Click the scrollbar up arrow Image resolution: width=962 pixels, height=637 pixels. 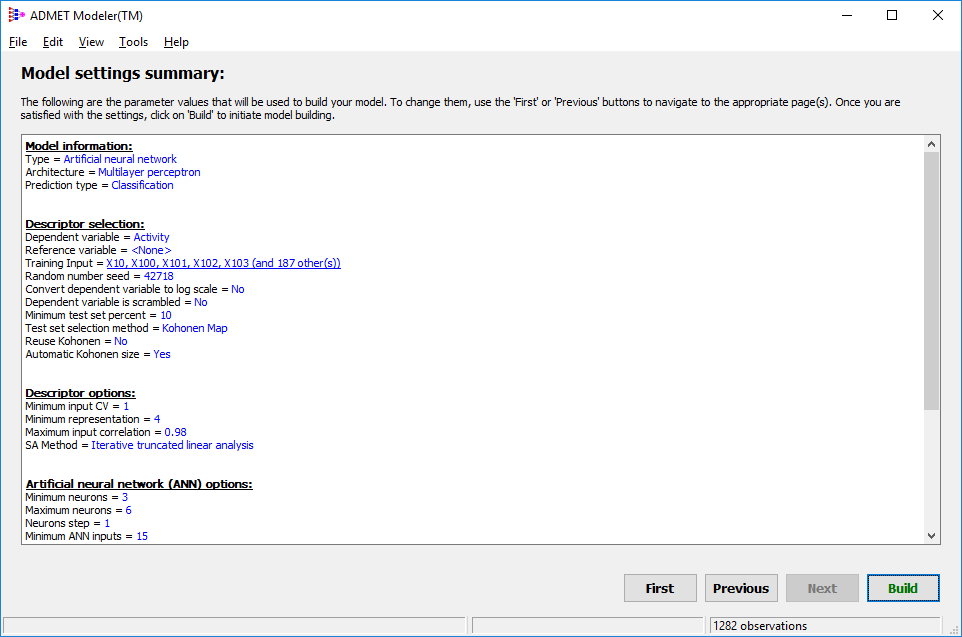(931, 144)
